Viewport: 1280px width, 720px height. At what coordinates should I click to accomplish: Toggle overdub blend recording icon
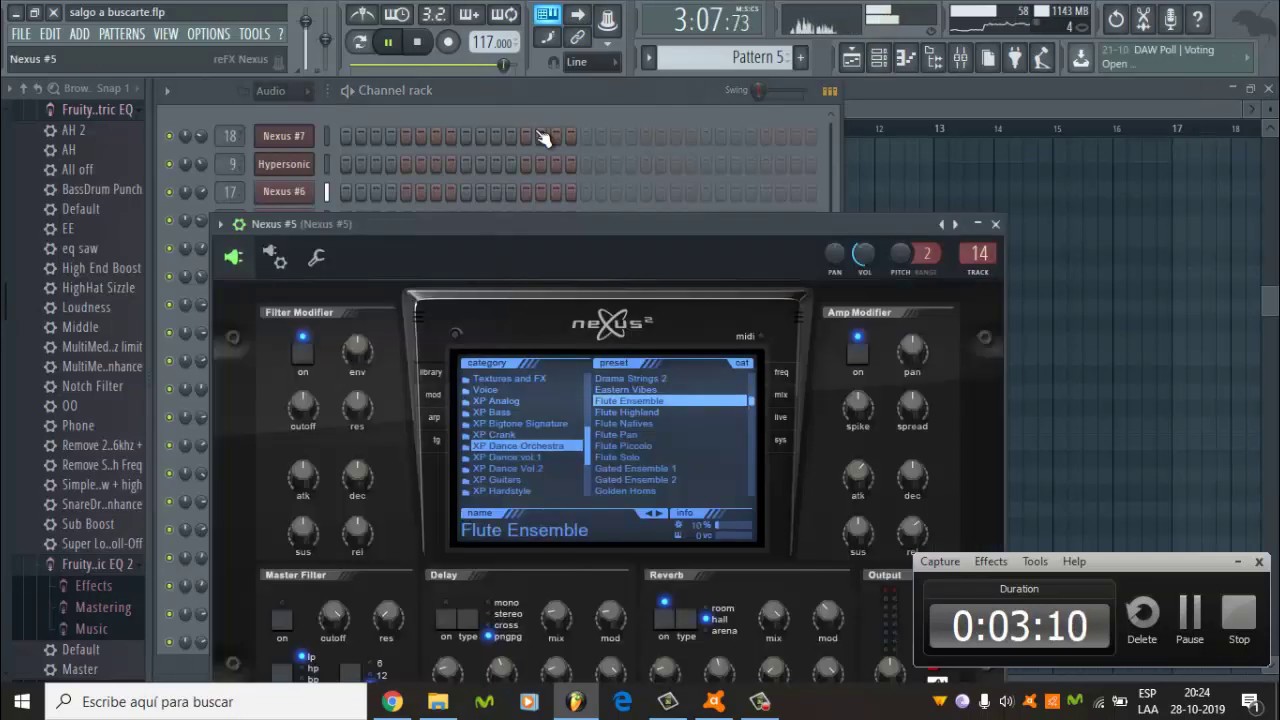[469, 14]
